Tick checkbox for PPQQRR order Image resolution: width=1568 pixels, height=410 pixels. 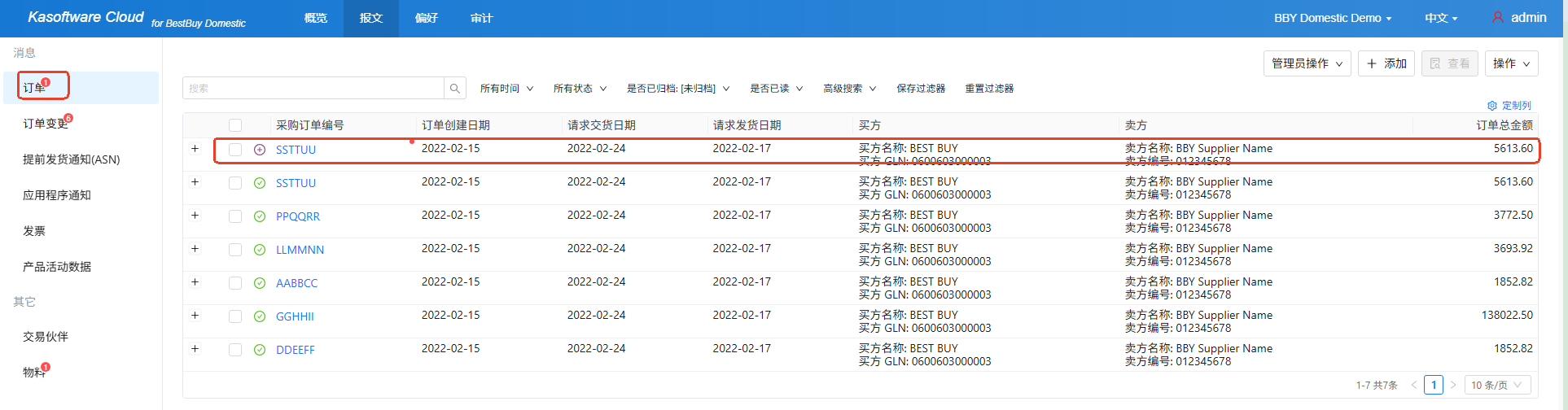235,216
